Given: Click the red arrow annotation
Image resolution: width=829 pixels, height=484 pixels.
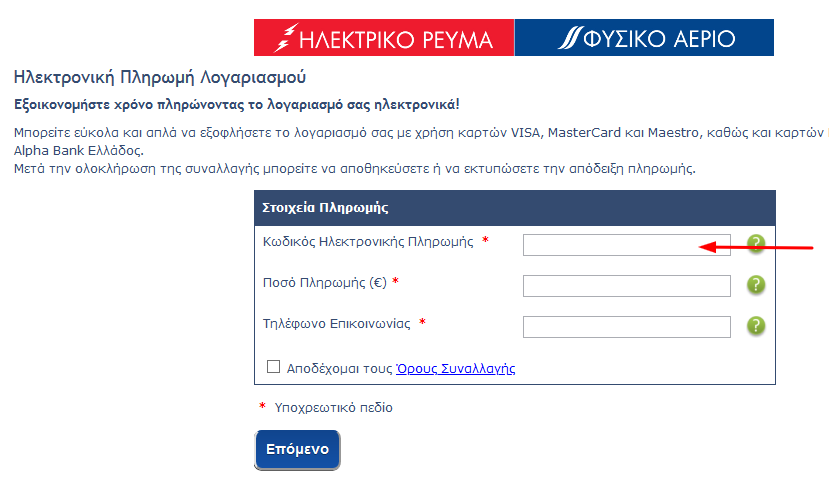Looking at the screenshot, I should (x=756, y=247).
